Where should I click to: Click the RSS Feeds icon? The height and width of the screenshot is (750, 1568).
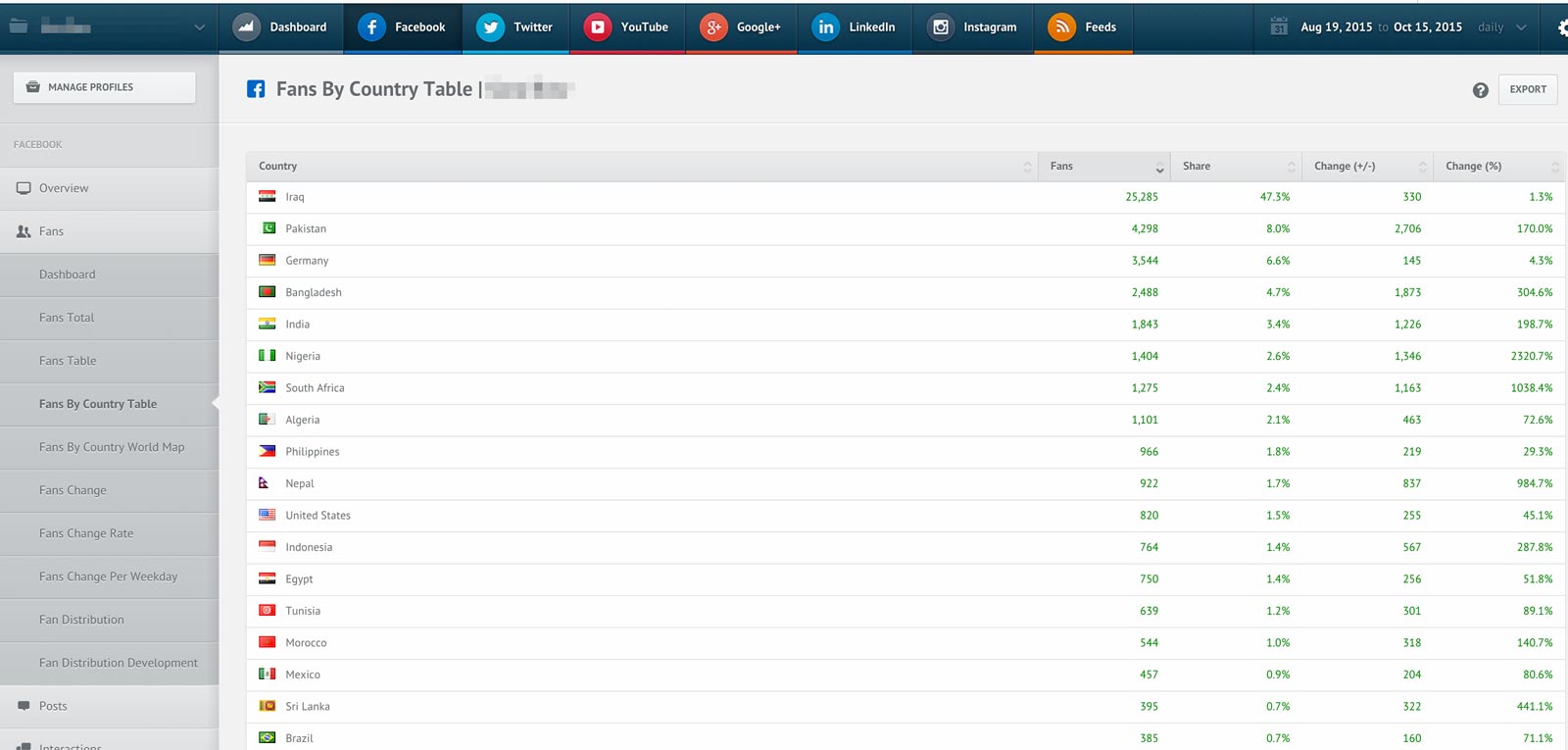(x=1061, y=27)
